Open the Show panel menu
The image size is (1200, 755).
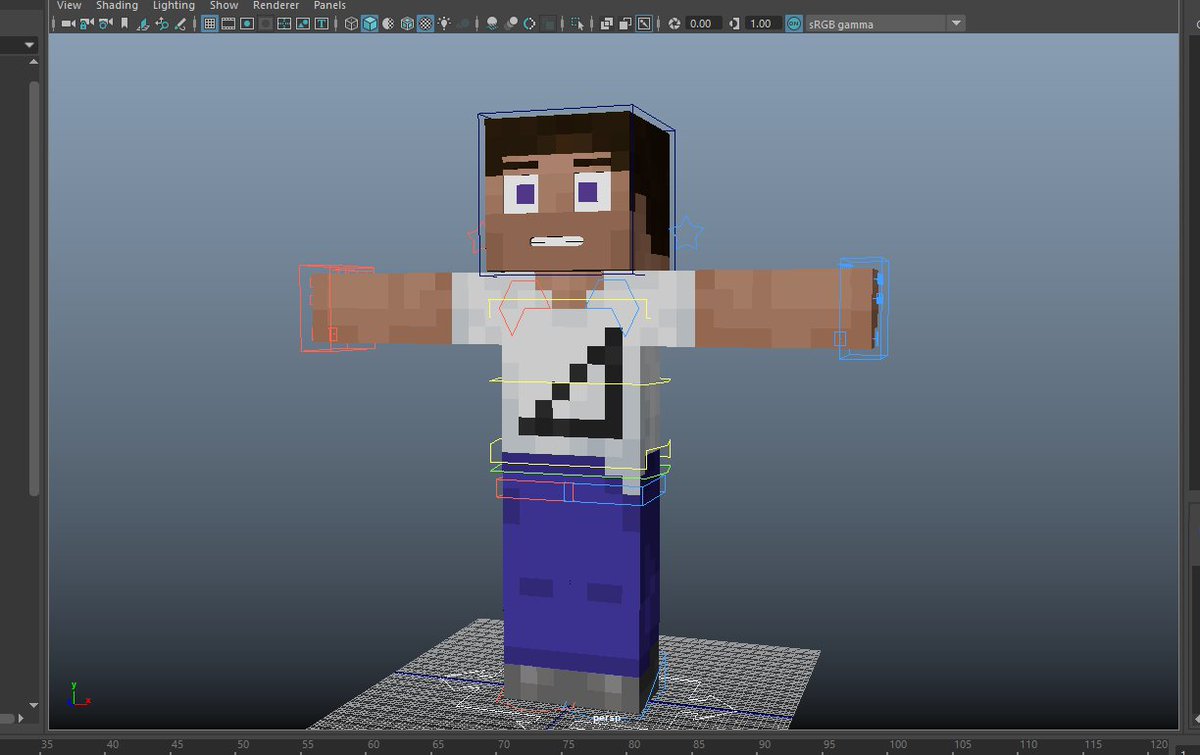click(224, 5)
